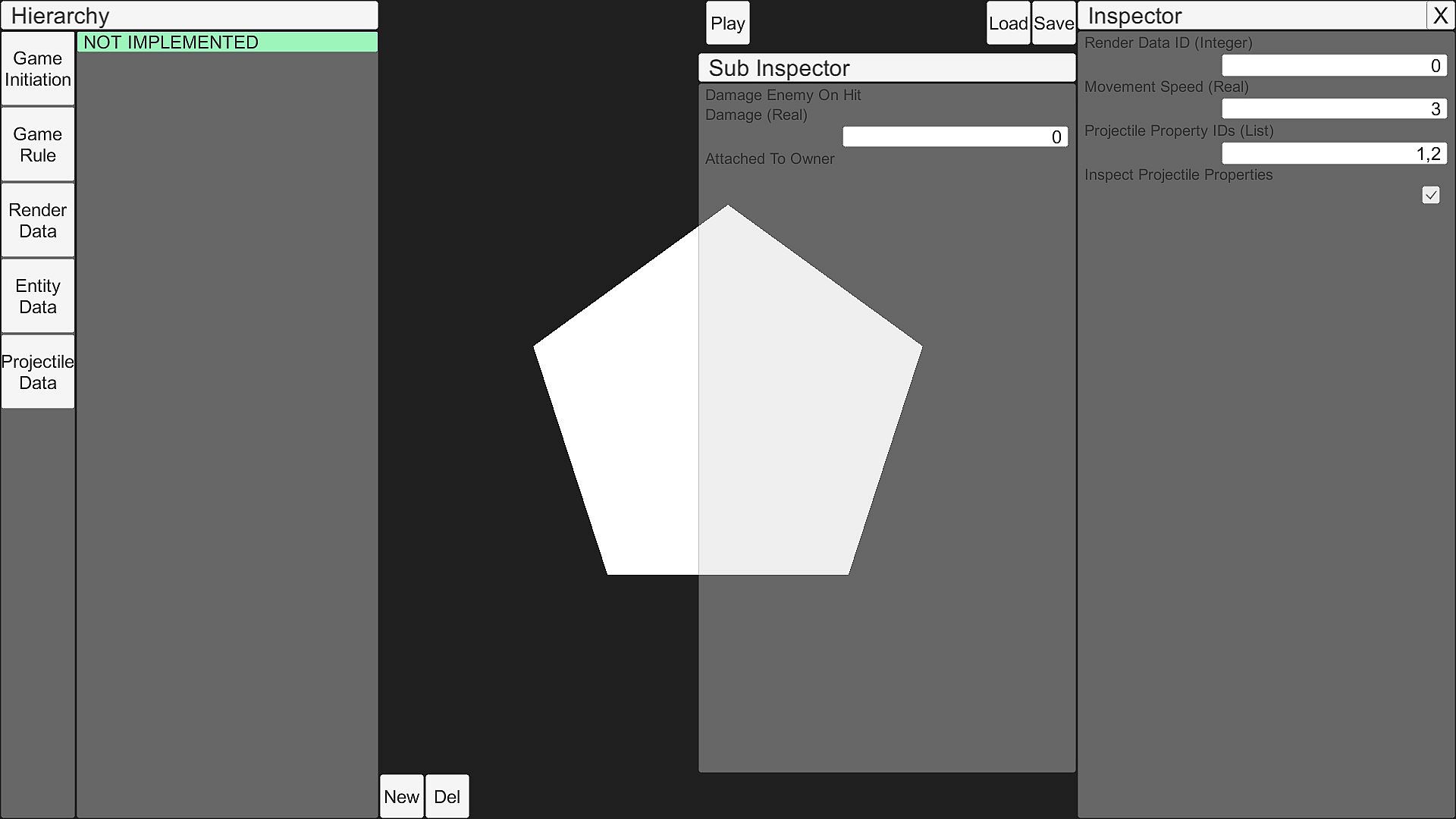Click the Del button

(x=447, y=796)
